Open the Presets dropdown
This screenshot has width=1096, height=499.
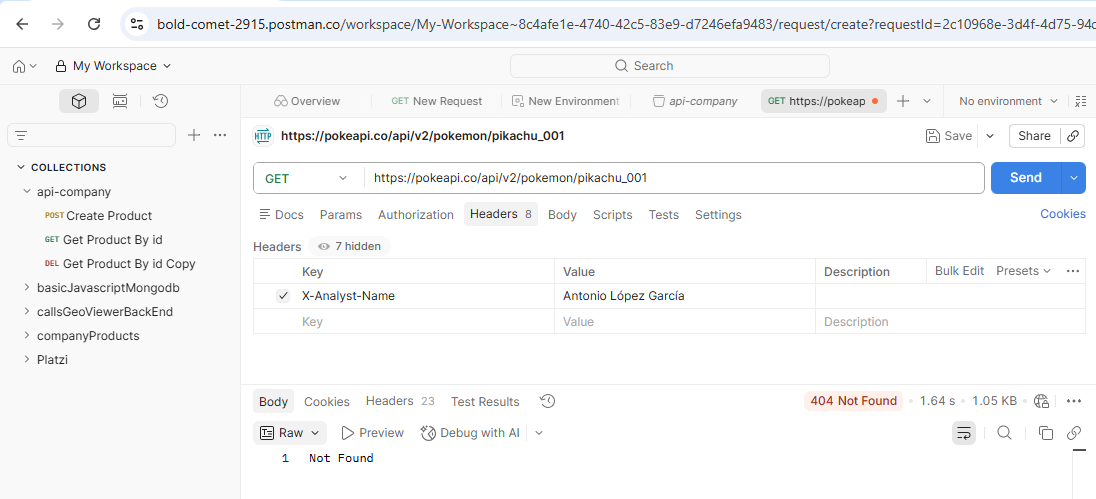coord(1023,271)
